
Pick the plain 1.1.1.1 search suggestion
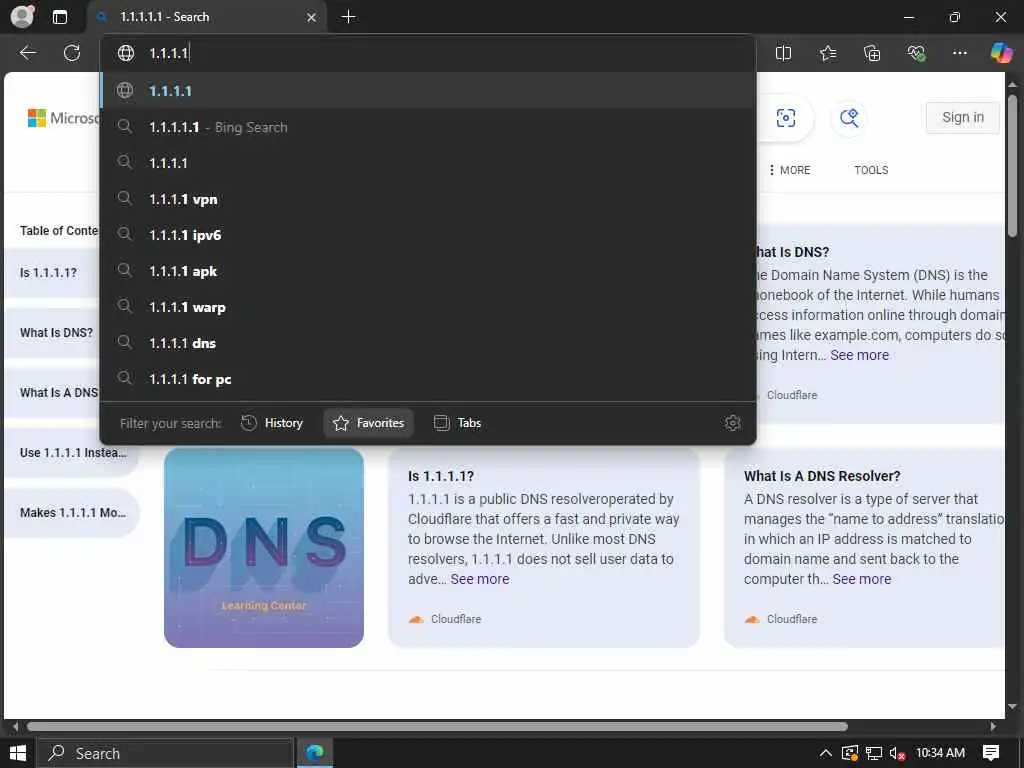428,163
